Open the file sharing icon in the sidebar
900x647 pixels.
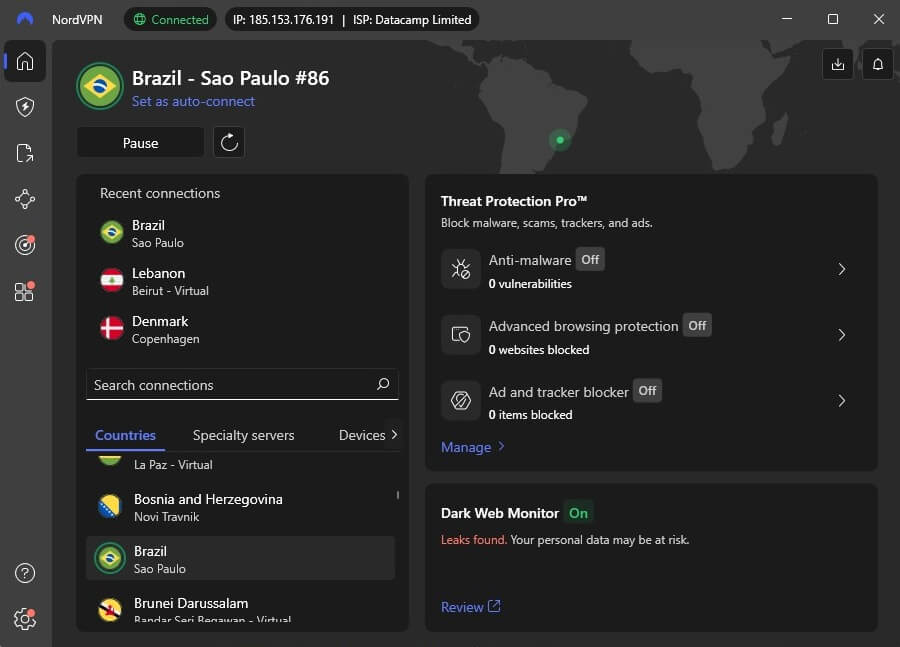24,153
